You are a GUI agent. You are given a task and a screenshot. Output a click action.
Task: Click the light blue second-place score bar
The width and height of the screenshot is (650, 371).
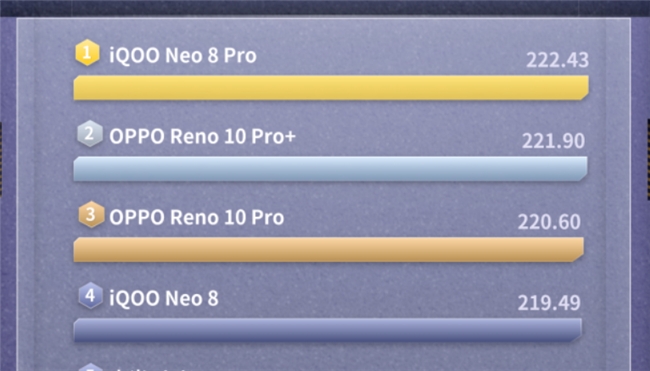pos(330,169)
